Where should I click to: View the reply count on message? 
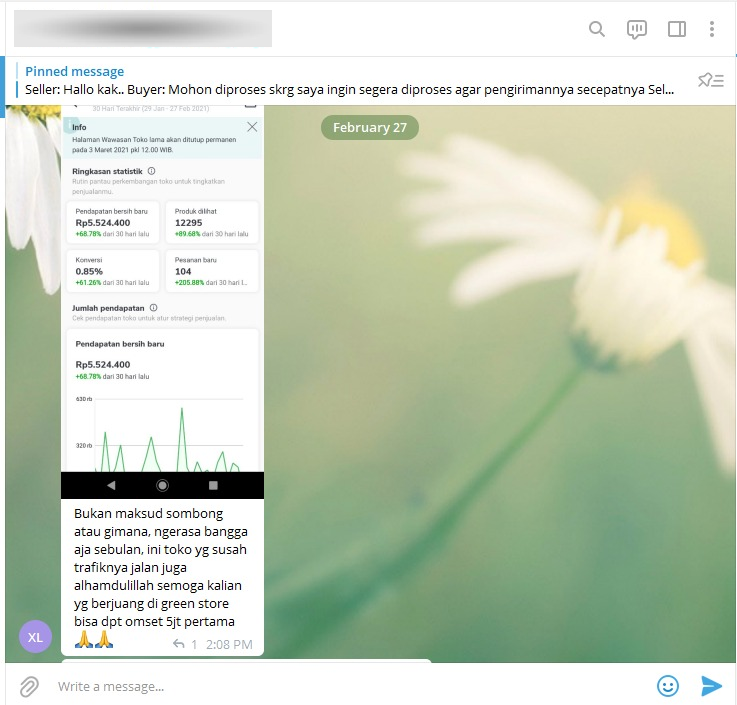pyautogui.click(x=185, y=644)
